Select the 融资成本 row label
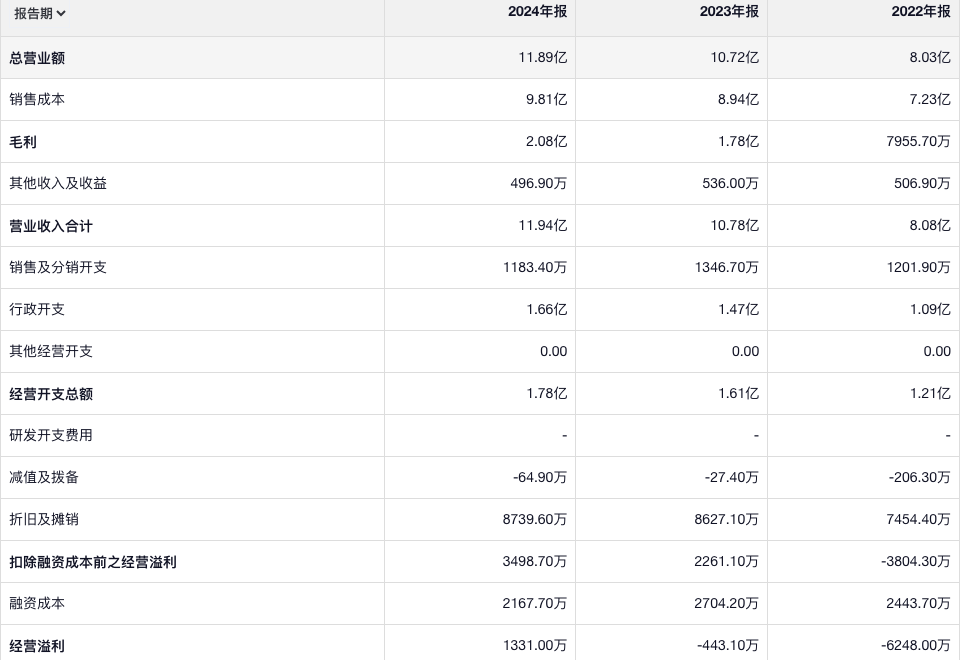Image resolution: width=961 pixels, height=660 pixels. pos(38,604)
